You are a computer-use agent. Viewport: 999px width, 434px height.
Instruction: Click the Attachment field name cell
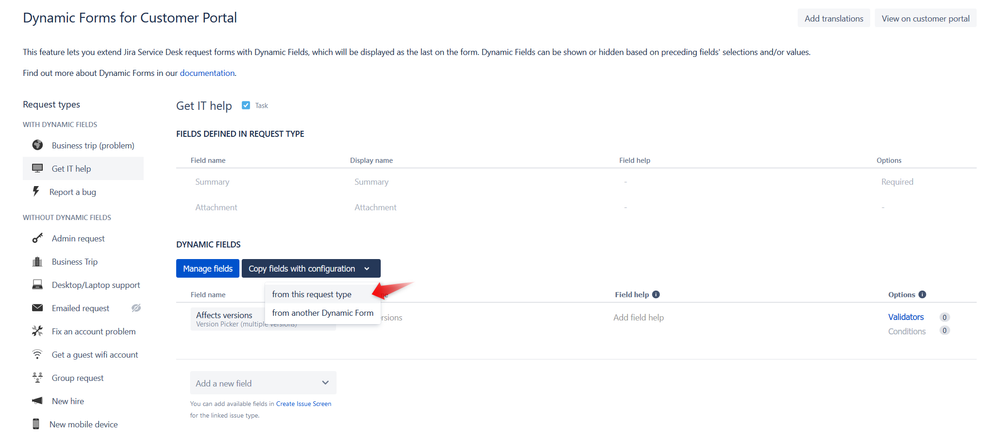[x=216, y=207]
